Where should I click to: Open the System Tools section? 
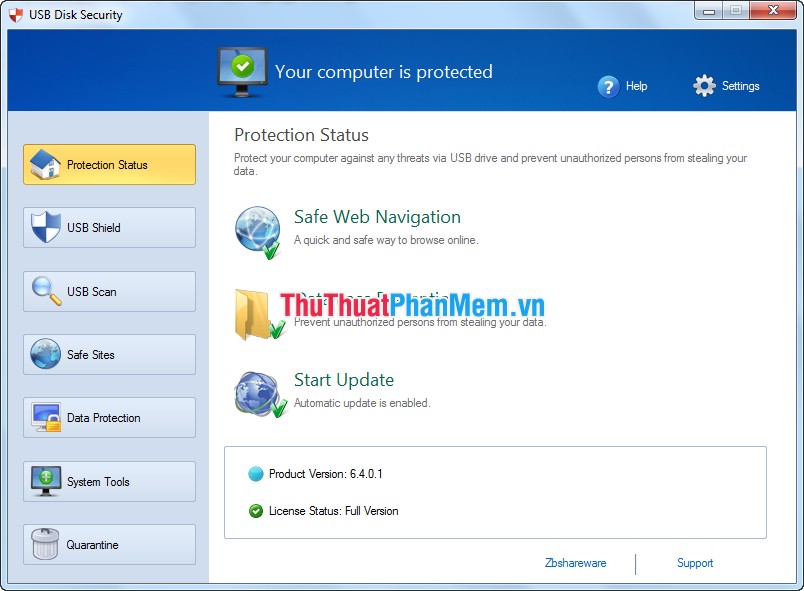click(x=109, y=481)
